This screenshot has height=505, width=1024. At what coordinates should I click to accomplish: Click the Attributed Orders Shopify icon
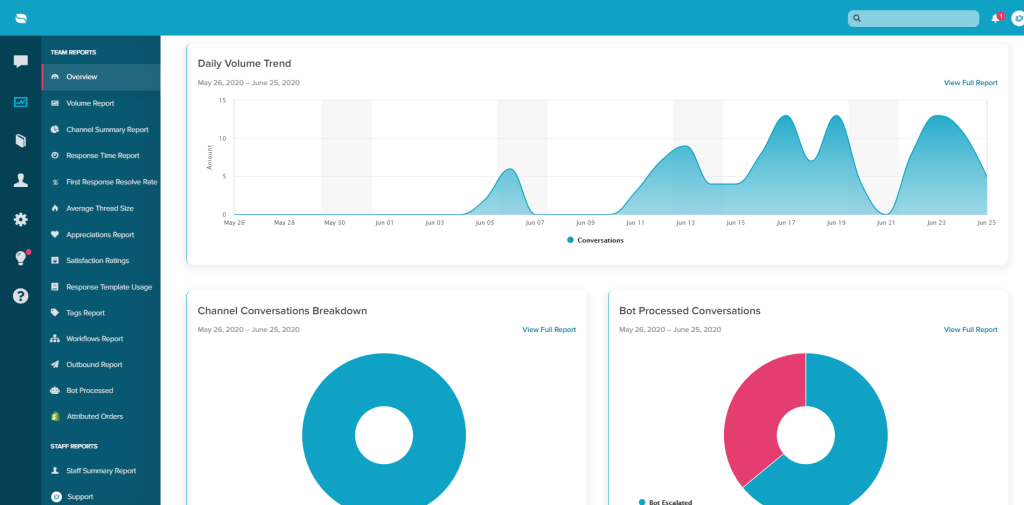[55, 416]
